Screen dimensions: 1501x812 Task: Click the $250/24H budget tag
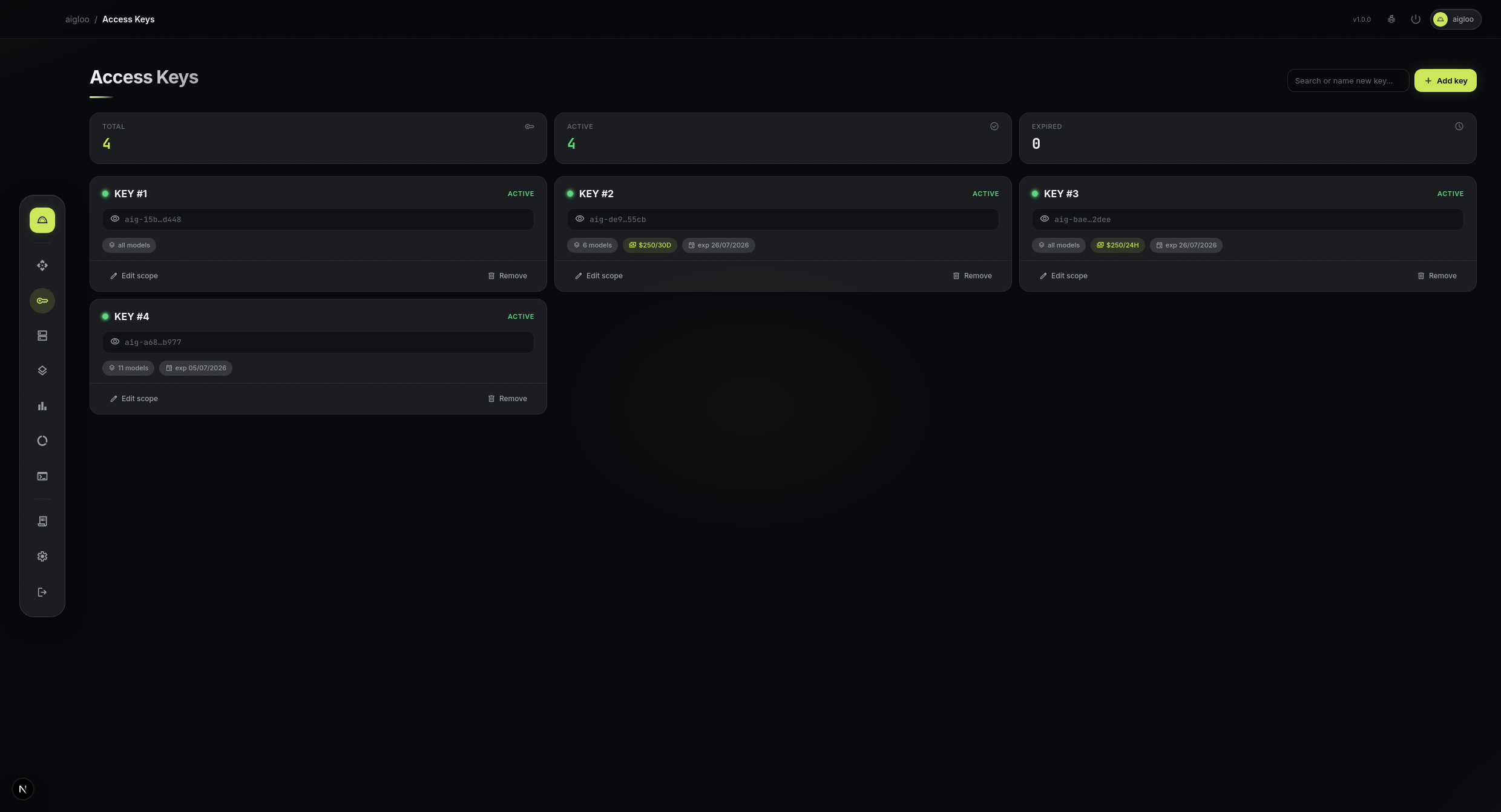(1118, 245)
